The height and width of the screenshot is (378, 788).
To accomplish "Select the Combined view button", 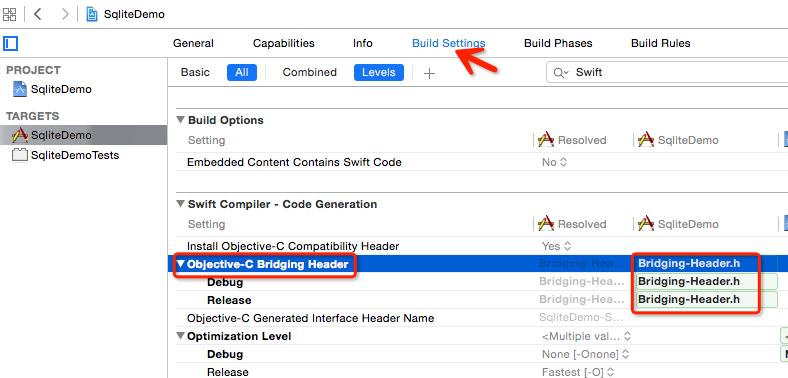I will [310, 72].
